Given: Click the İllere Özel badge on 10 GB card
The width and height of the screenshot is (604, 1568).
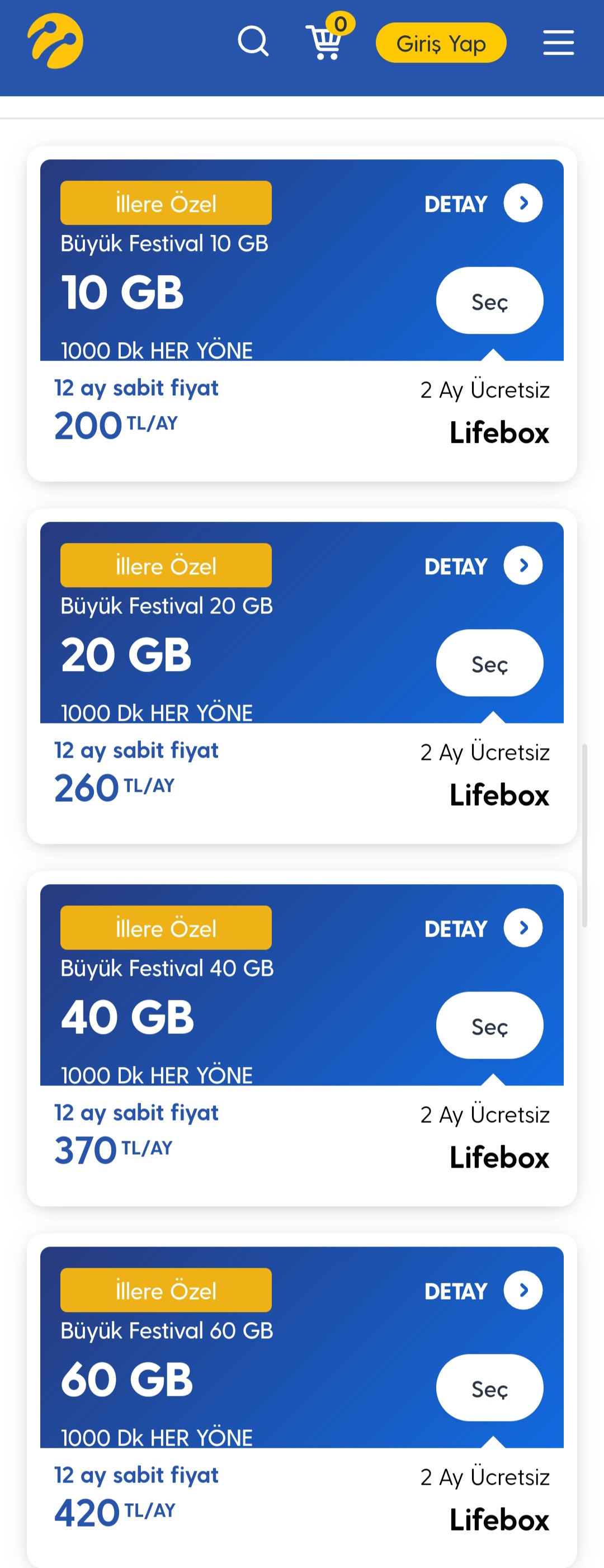Looking at the screenshot, I should 166,202.
